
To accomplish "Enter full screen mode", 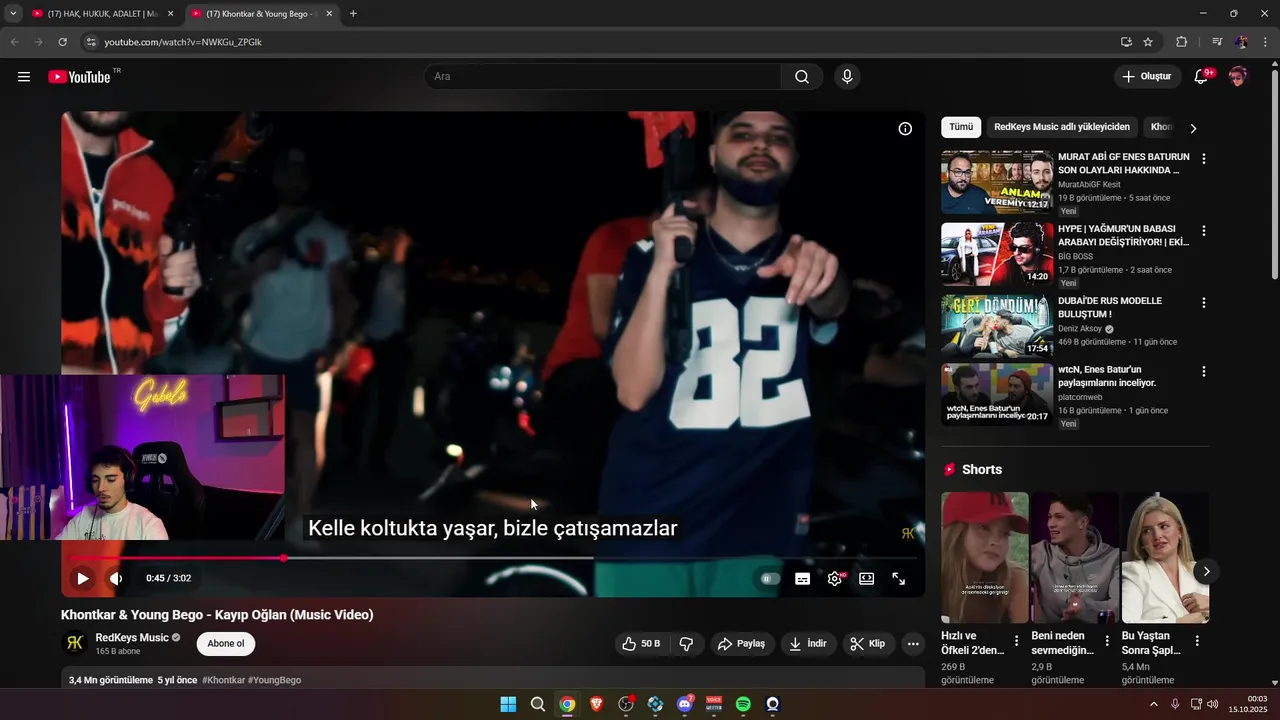I will [x=899, y=578].
